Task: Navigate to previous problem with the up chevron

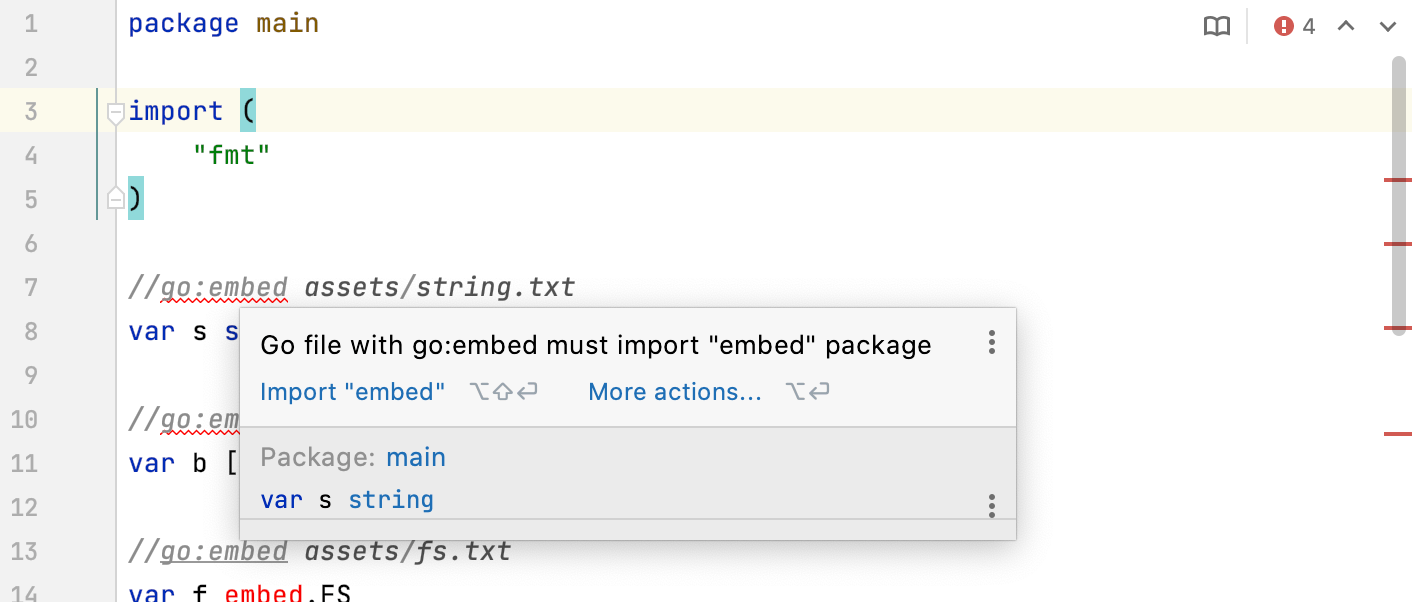Action: (x=1345, y=26)
